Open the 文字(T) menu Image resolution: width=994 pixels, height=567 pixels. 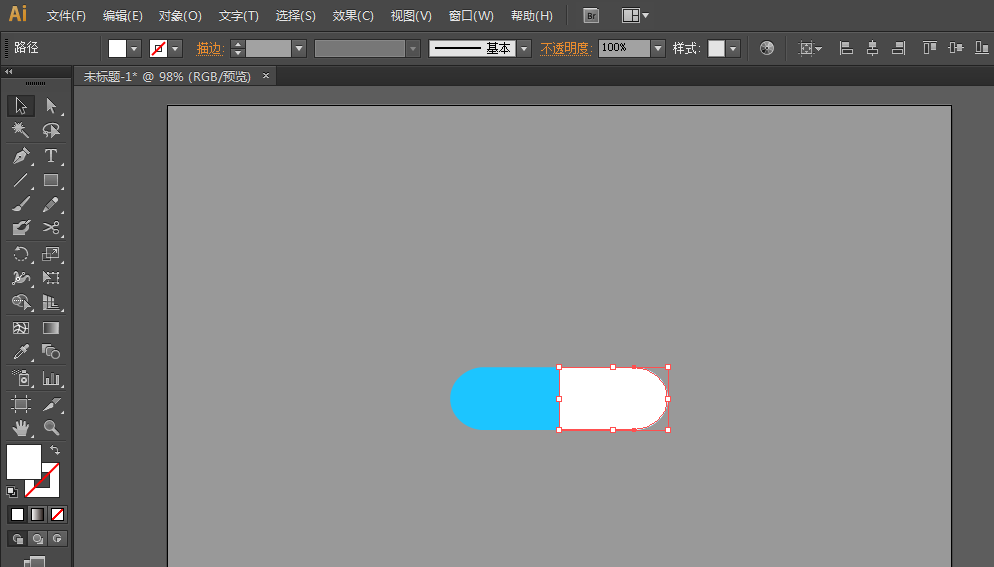tap(238, 16)
